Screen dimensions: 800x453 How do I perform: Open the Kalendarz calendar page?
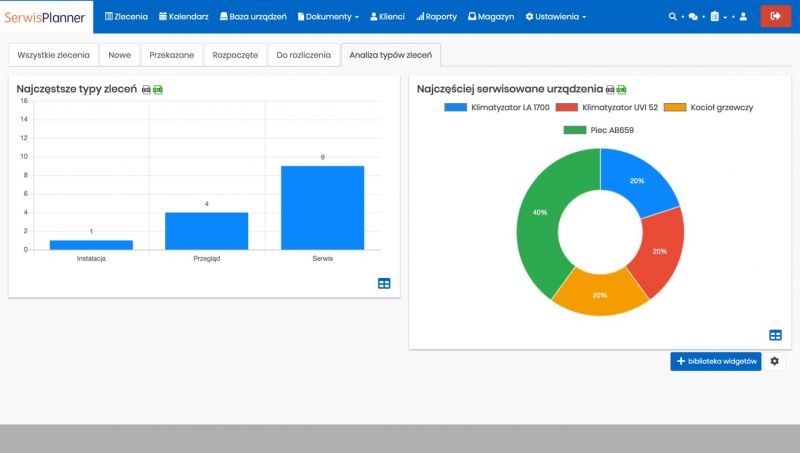tap(184, 16)
